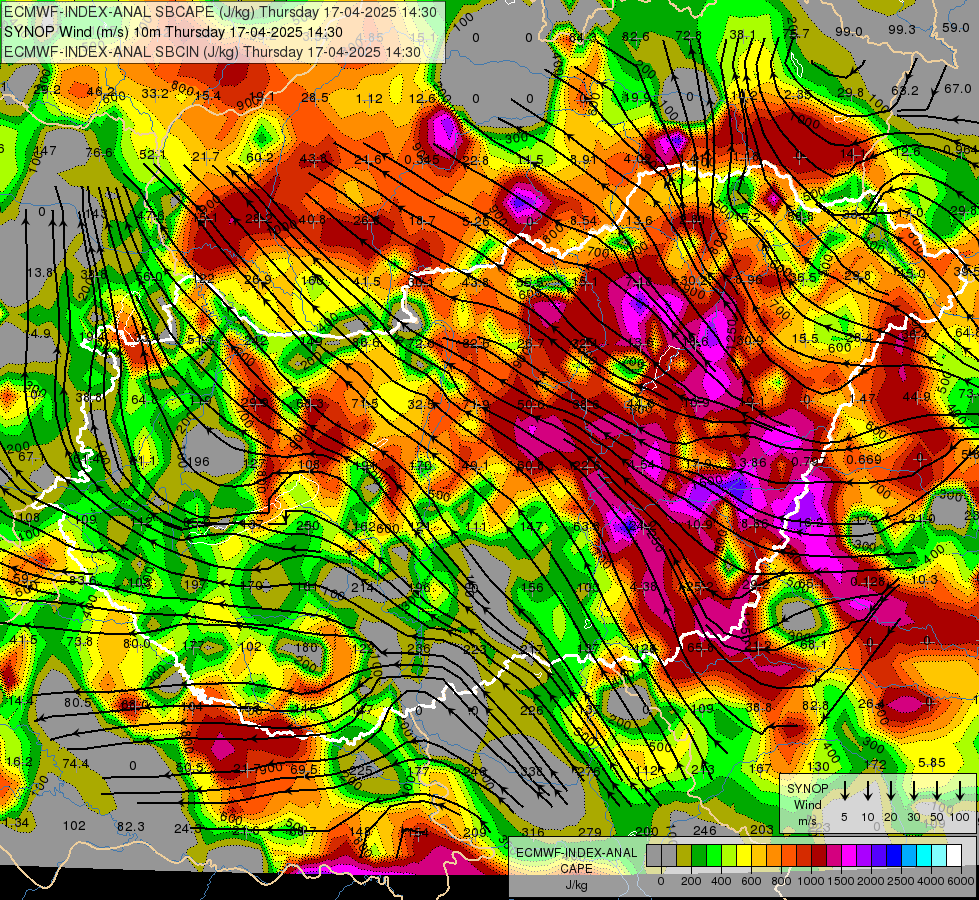
Task: Click the map value 5.26
Action: (x=476, y=221)
